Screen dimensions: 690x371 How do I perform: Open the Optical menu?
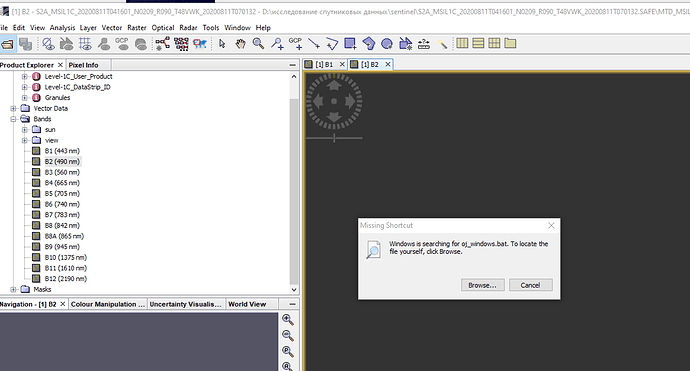coord(163,28)
